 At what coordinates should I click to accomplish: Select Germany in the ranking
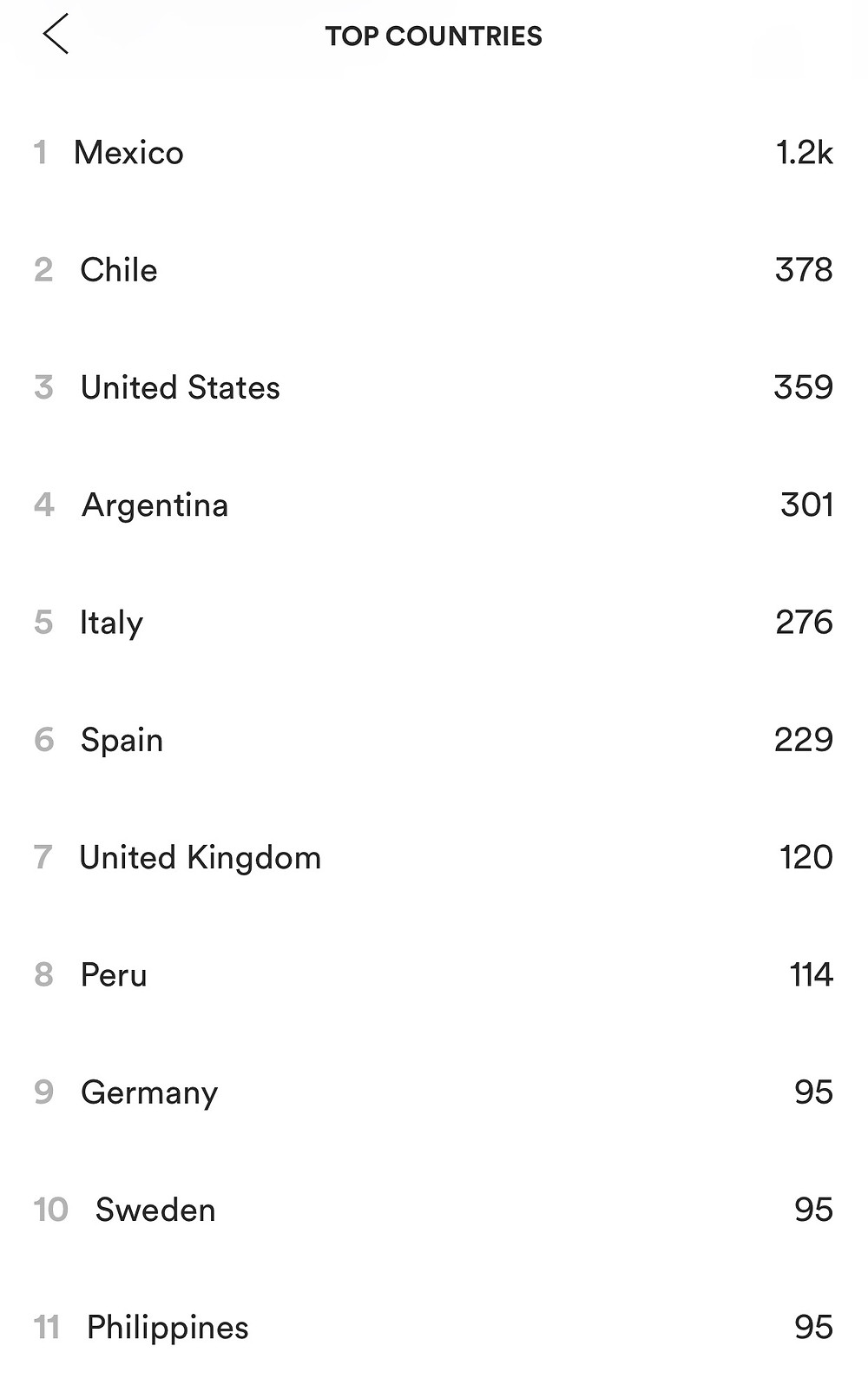click(434, 1092)
